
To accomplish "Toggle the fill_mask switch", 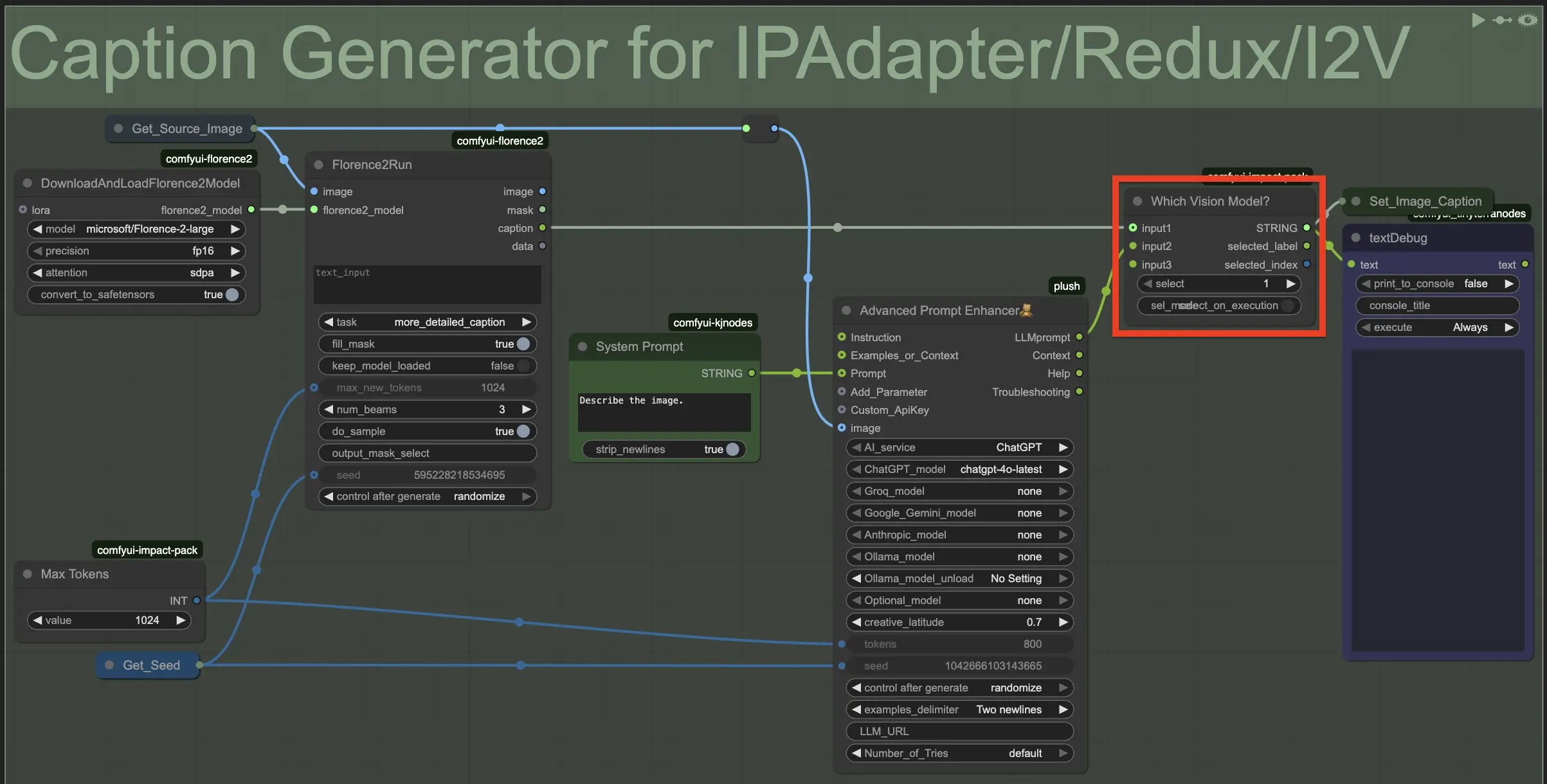I will tap(523, 344).
